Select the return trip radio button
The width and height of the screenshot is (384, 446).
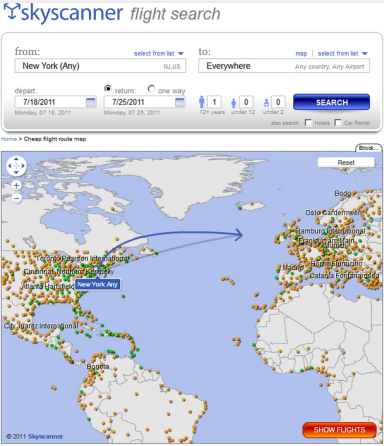point(108,89)
